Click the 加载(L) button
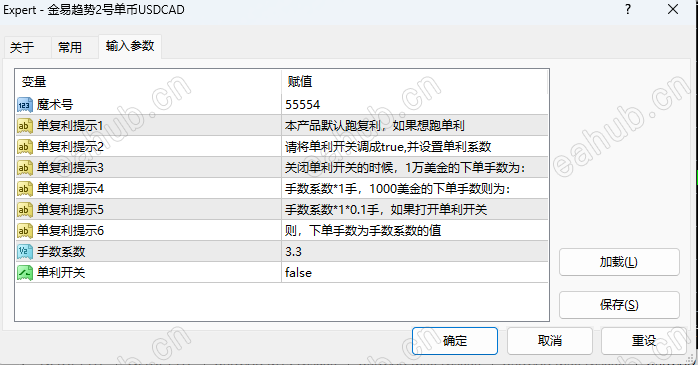The image size is (698, 365). [x=619, y=262]
